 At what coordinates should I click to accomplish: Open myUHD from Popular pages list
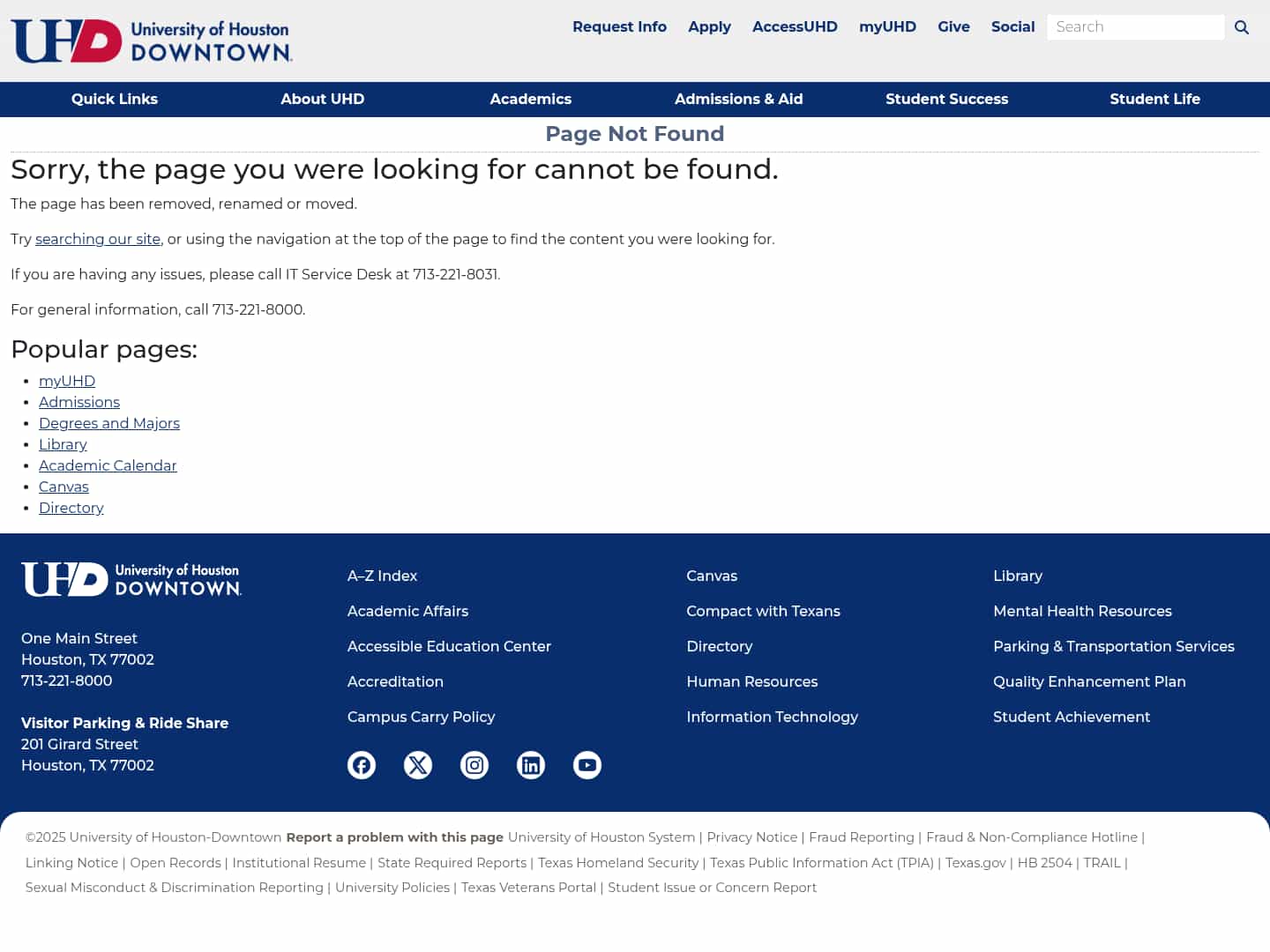(x=67, y=381)
